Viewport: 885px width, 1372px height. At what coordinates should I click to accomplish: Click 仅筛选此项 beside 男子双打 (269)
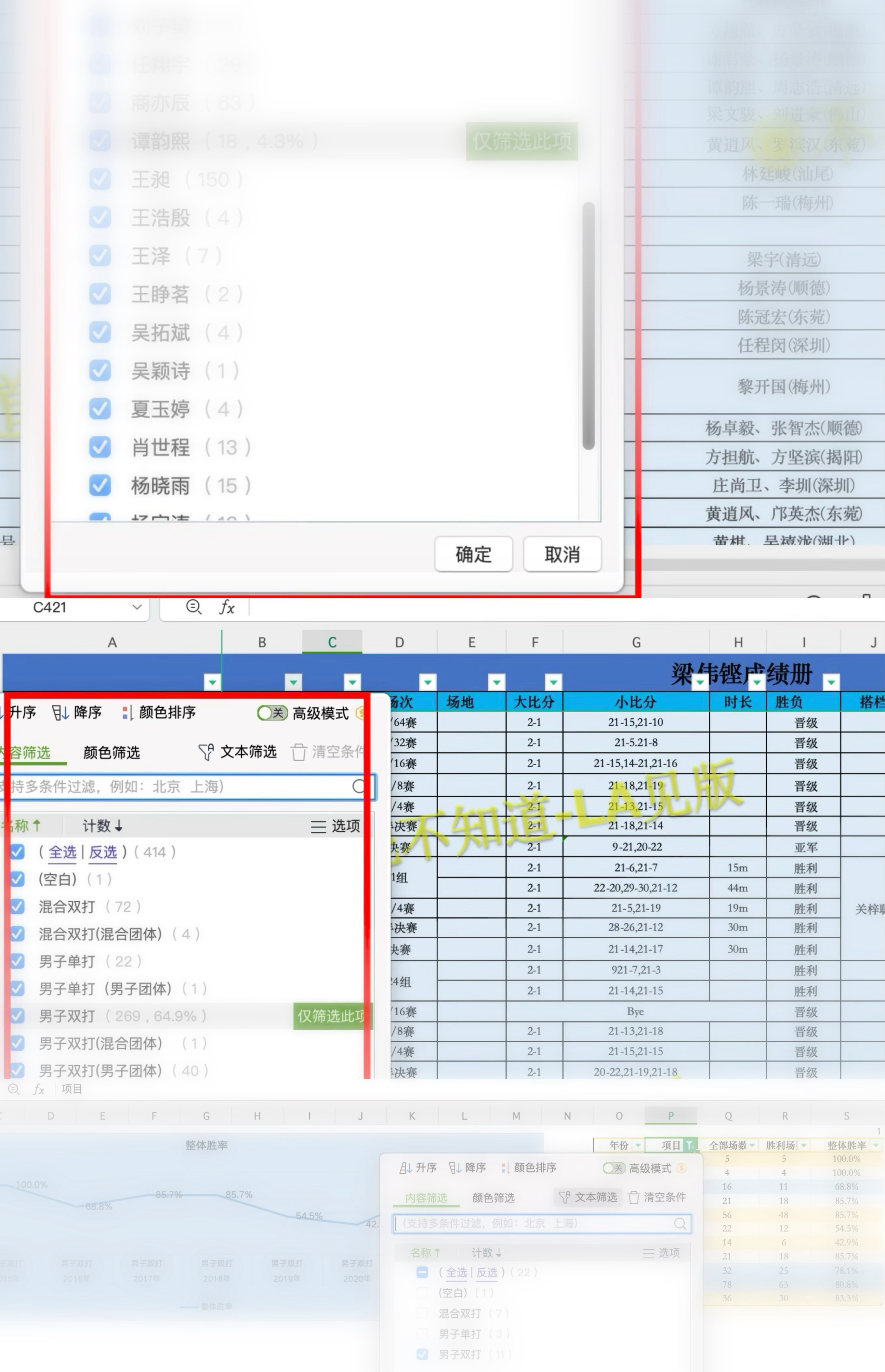tap(332, 1016)
